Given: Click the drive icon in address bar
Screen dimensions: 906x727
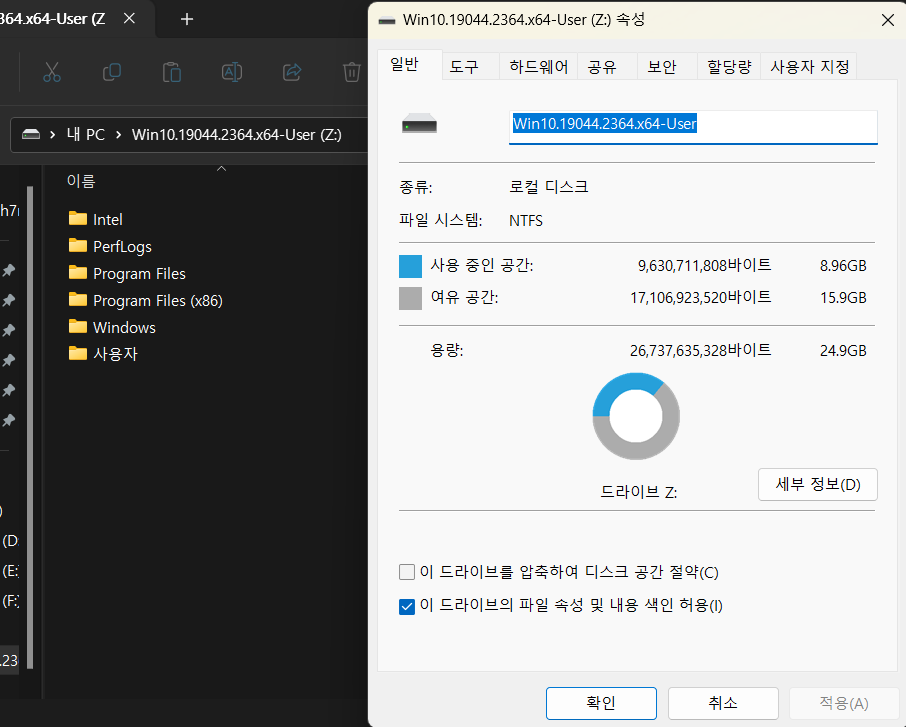Looking at the screenshot, I should (x=31, y=135).
